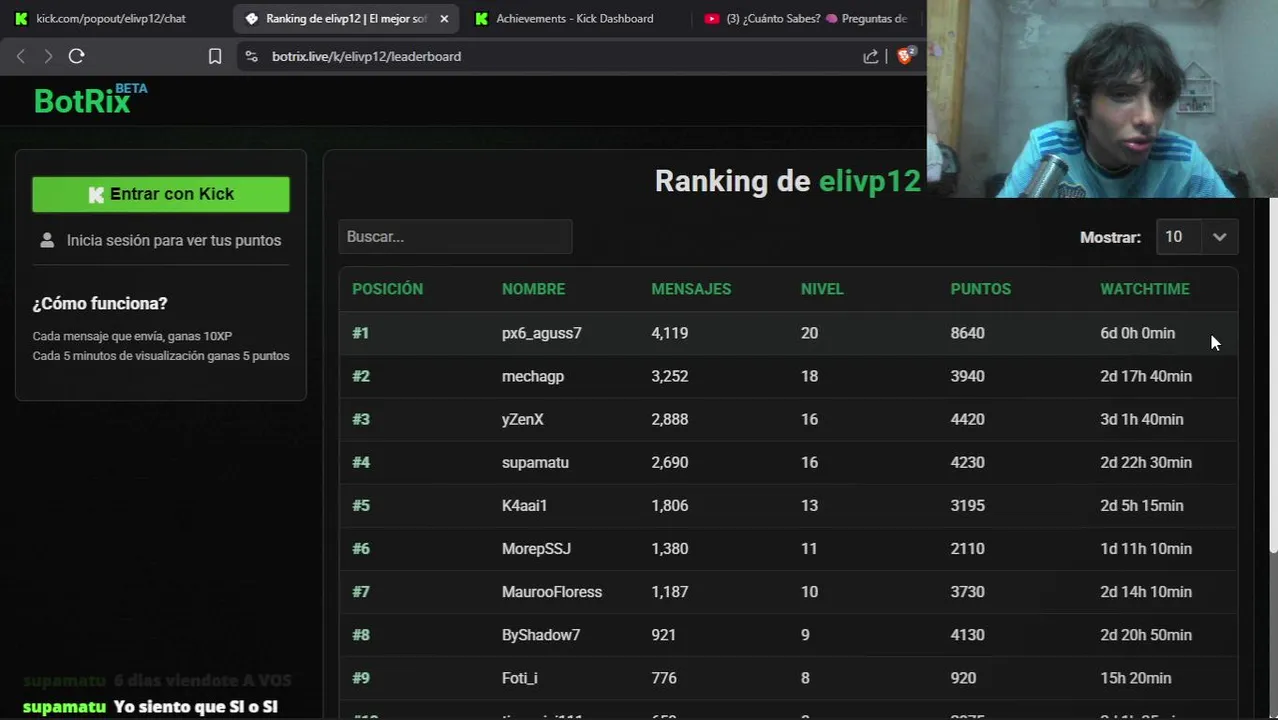Select user mechagp in ranking
This screenshot has width=1278, height=720.
[533, 376]
